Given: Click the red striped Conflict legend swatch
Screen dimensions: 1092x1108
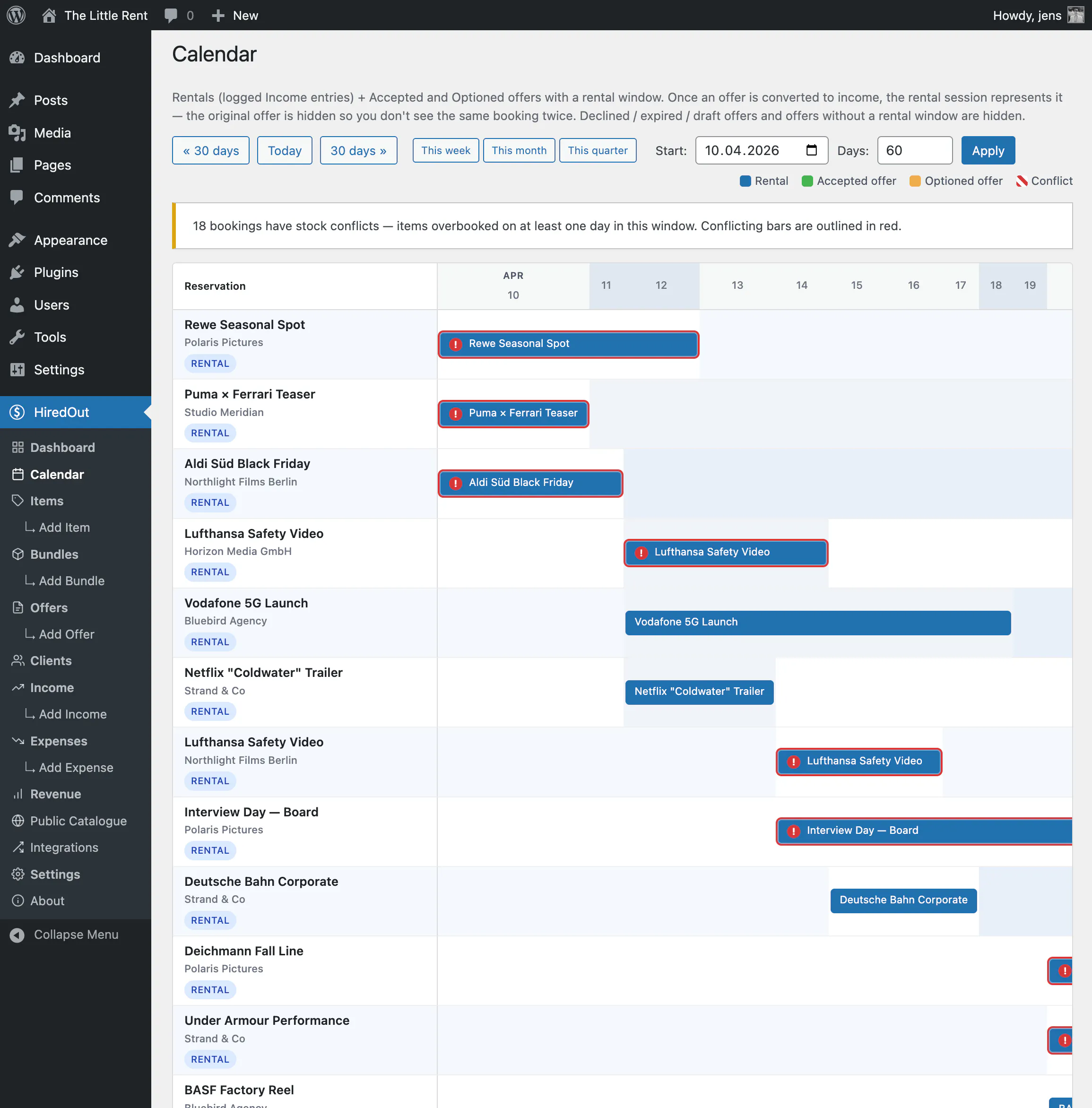Looking at the screenshot, I should click(x=1022, y=181).
